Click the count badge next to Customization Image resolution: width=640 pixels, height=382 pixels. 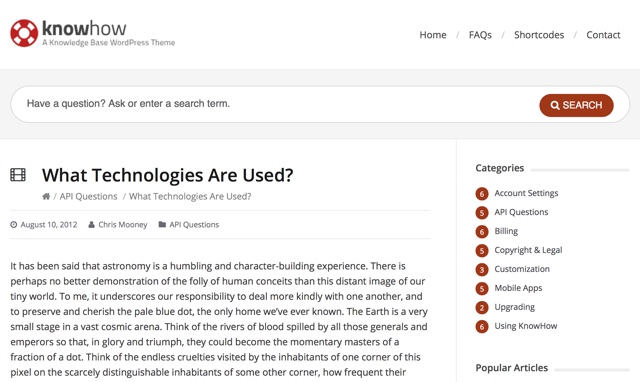(482, 269)
